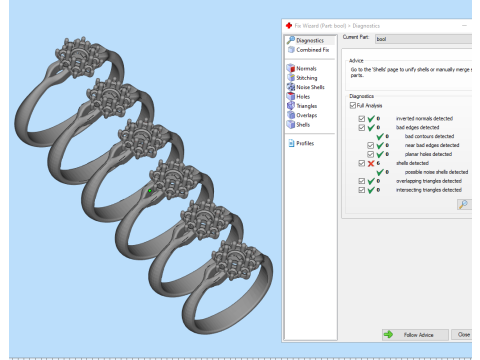Click the Combined Fix icon

point(291,50)
